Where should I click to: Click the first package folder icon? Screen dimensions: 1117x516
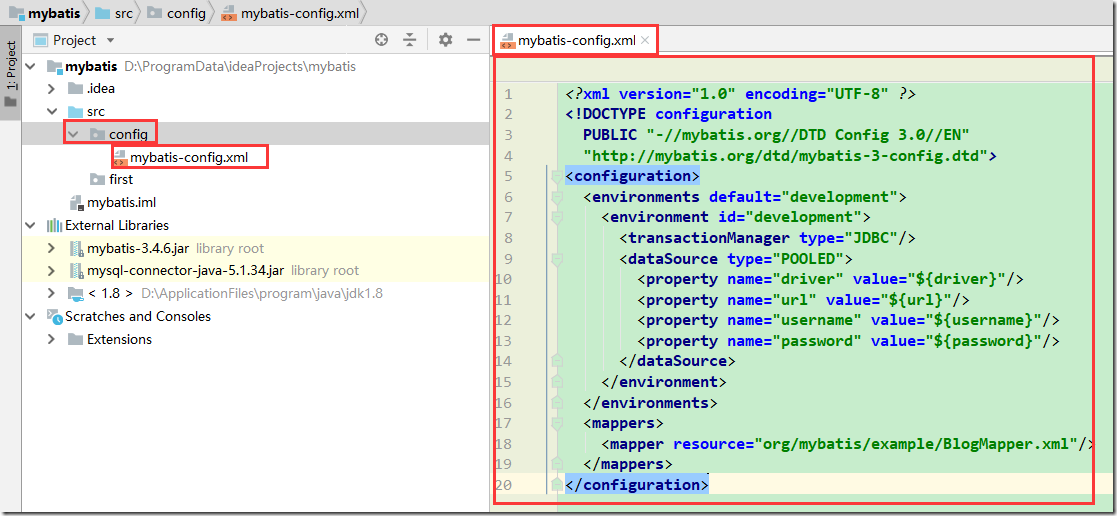[97, 180]
